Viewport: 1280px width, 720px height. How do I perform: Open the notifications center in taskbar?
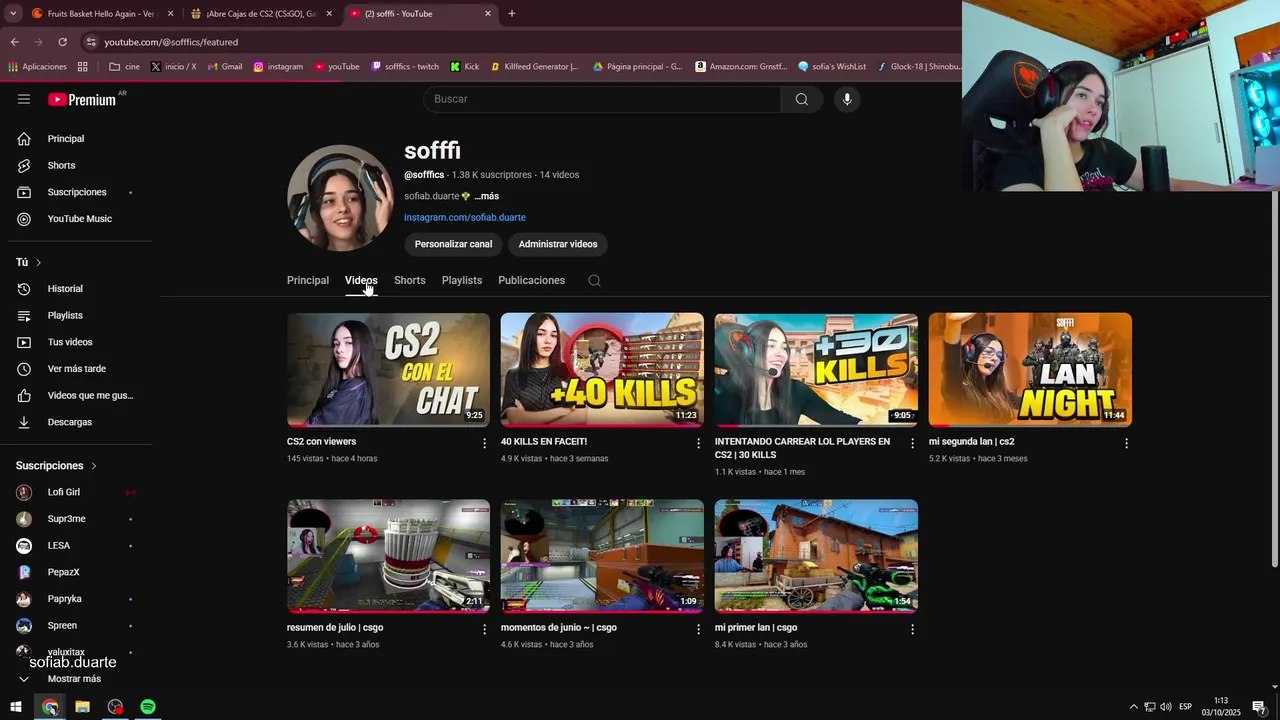coord(1259,707)
